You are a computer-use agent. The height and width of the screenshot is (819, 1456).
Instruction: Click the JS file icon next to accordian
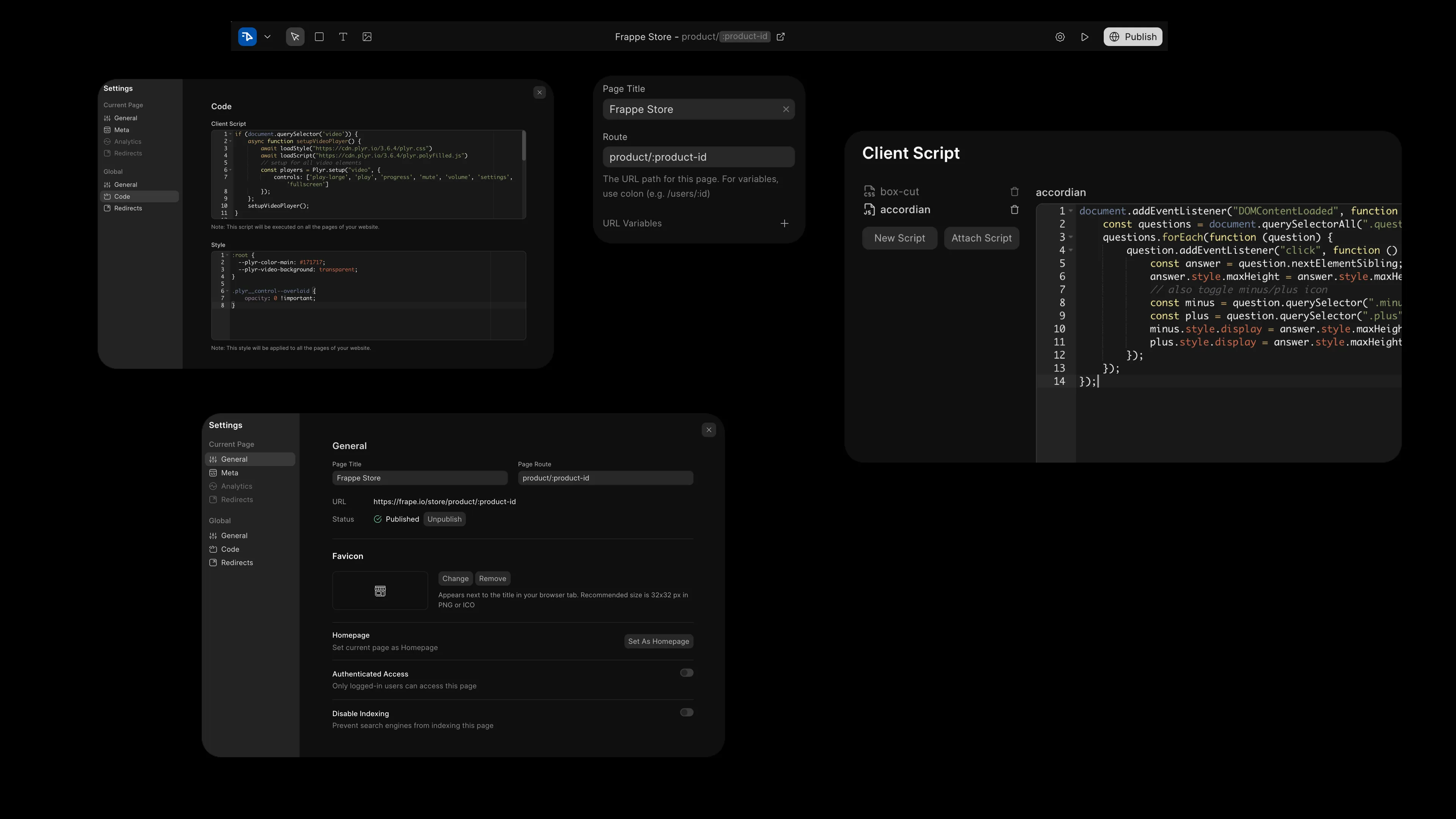click(869, 210)
